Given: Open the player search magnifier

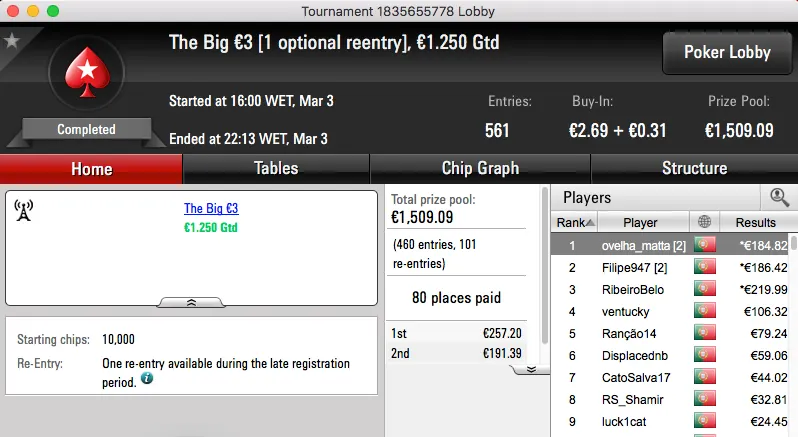Looking at the screenshot, I should [779, 197].
